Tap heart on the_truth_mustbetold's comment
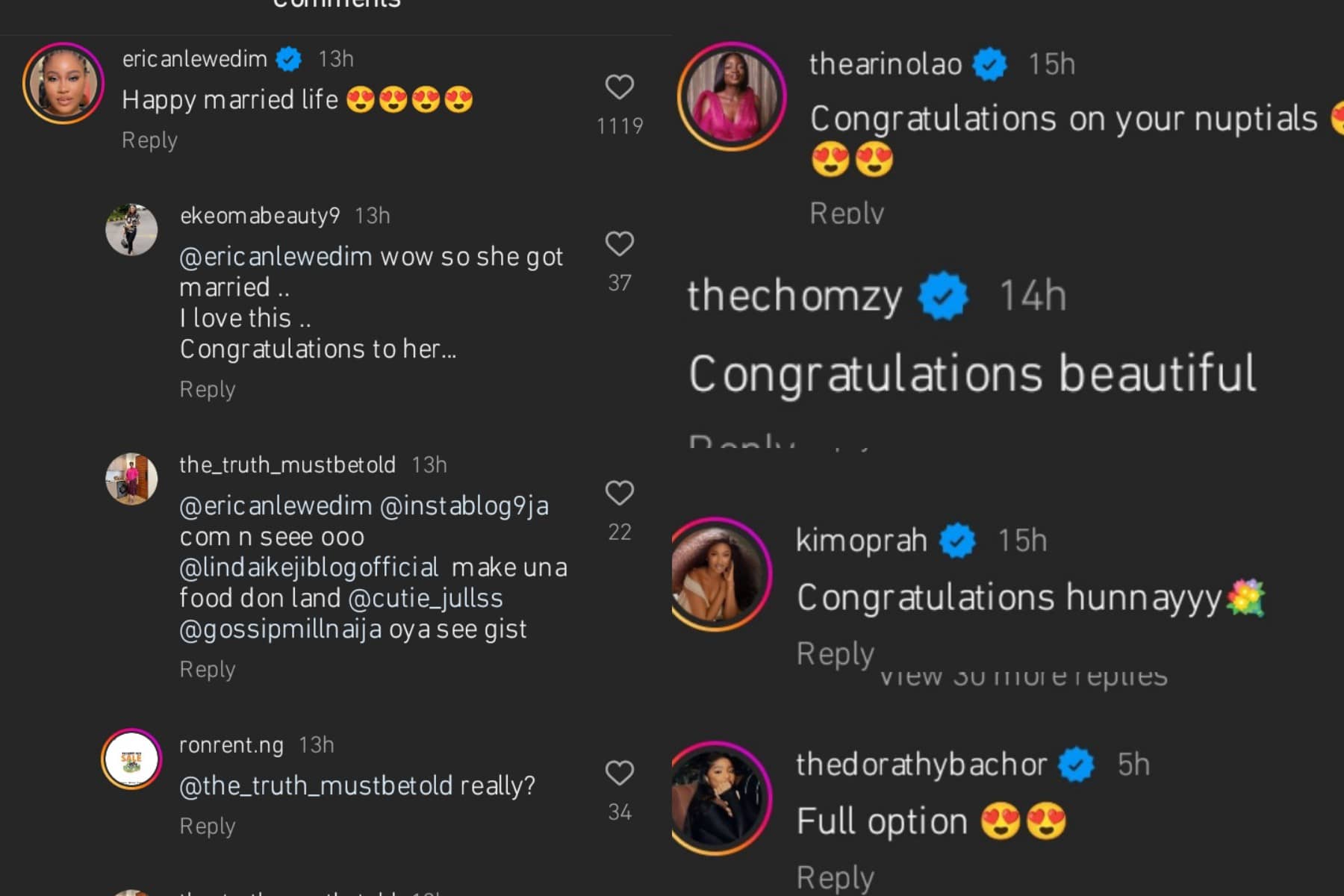This screenshot has width=1344, height=896. pyautogui.click(x=619, y=493)
